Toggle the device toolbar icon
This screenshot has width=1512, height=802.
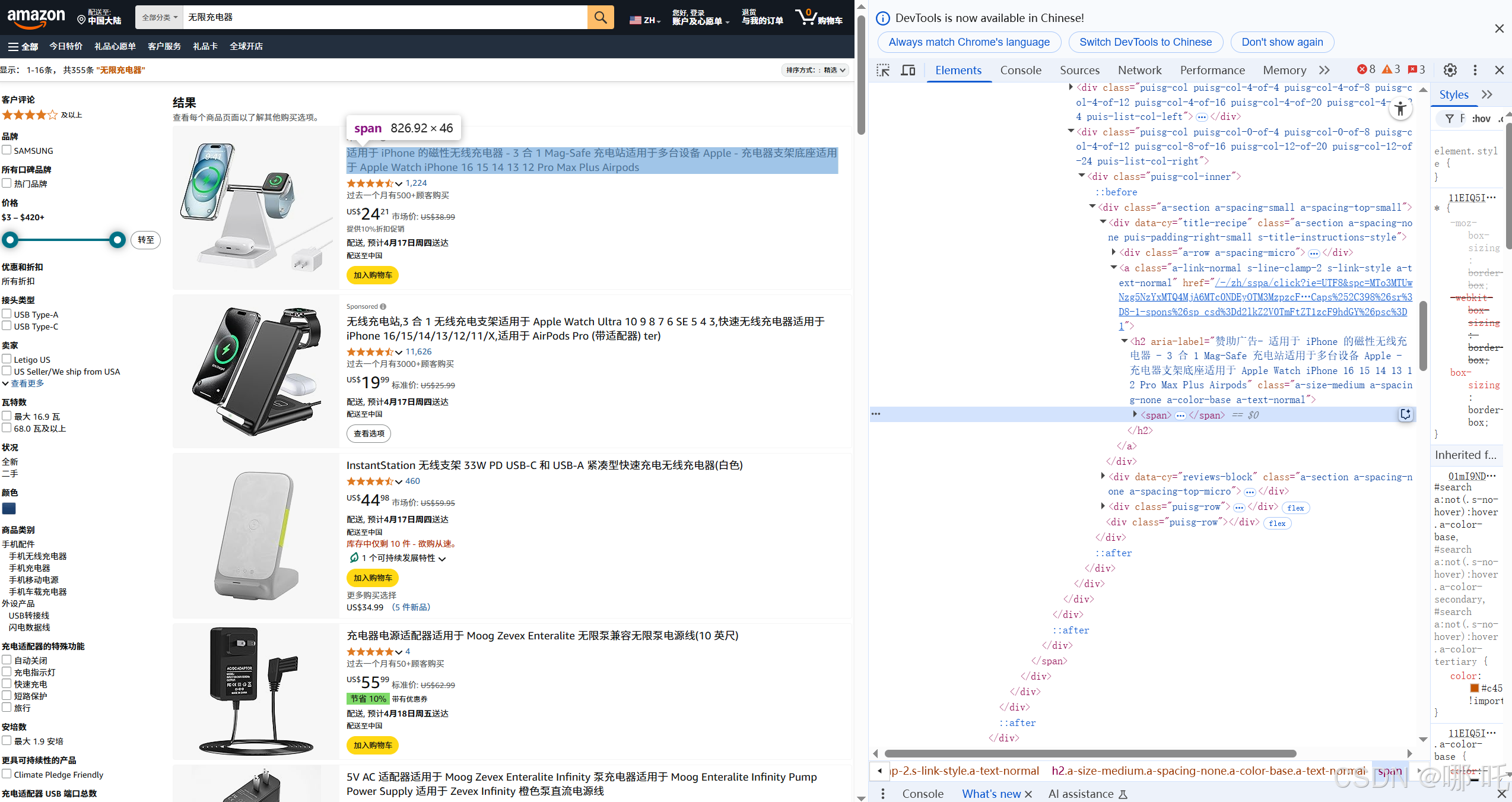pyautogui.click(x=908, y=70)
